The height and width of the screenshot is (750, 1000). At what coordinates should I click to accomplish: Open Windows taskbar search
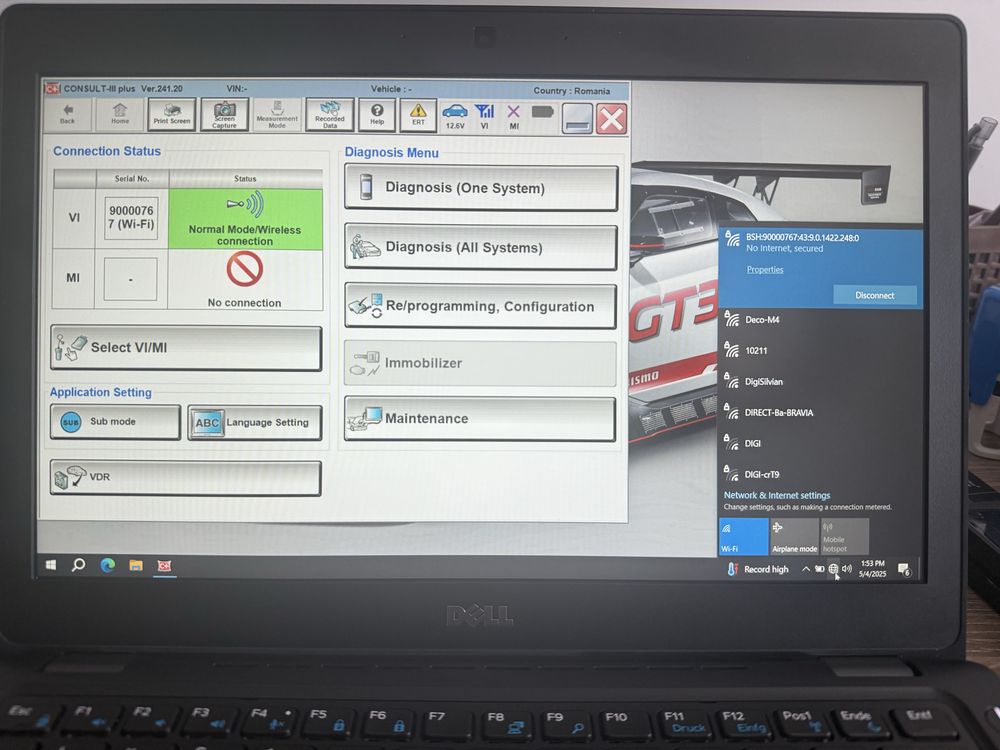pos(78,565)
